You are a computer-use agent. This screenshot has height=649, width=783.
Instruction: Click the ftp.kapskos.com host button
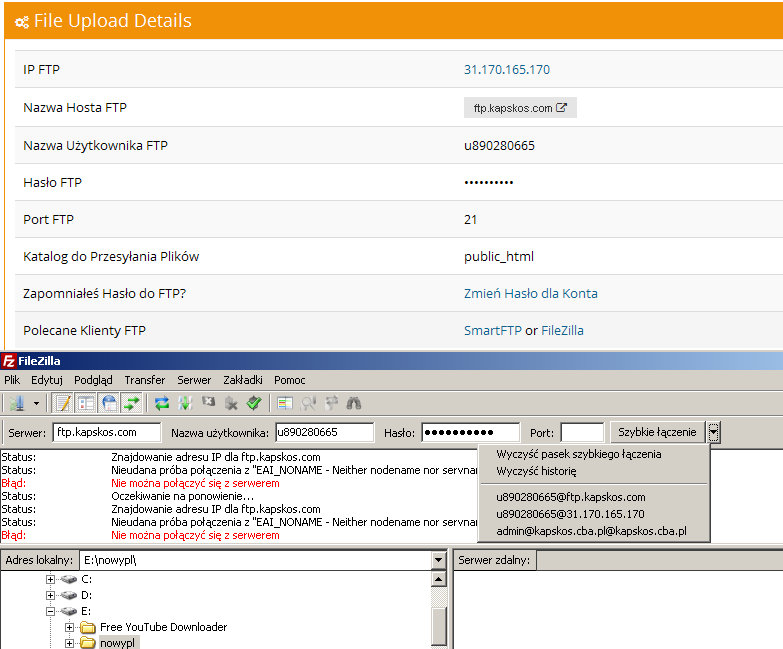[520, 107]
